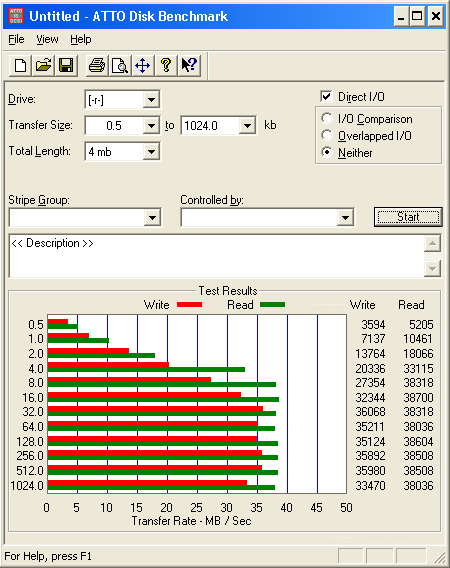Screen dimensions: 450x568
Task: Click the write value 3594
Action: (373, 325)
